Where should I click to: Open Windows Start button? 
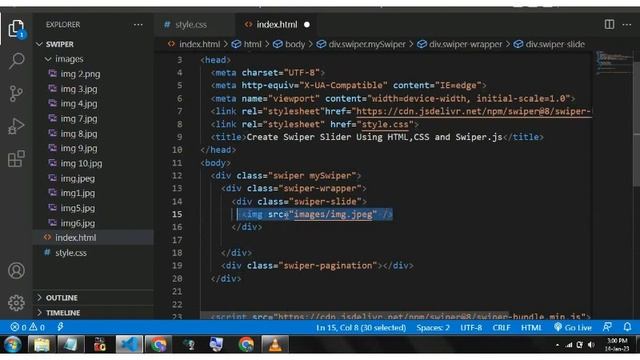[x=13, y=344]
